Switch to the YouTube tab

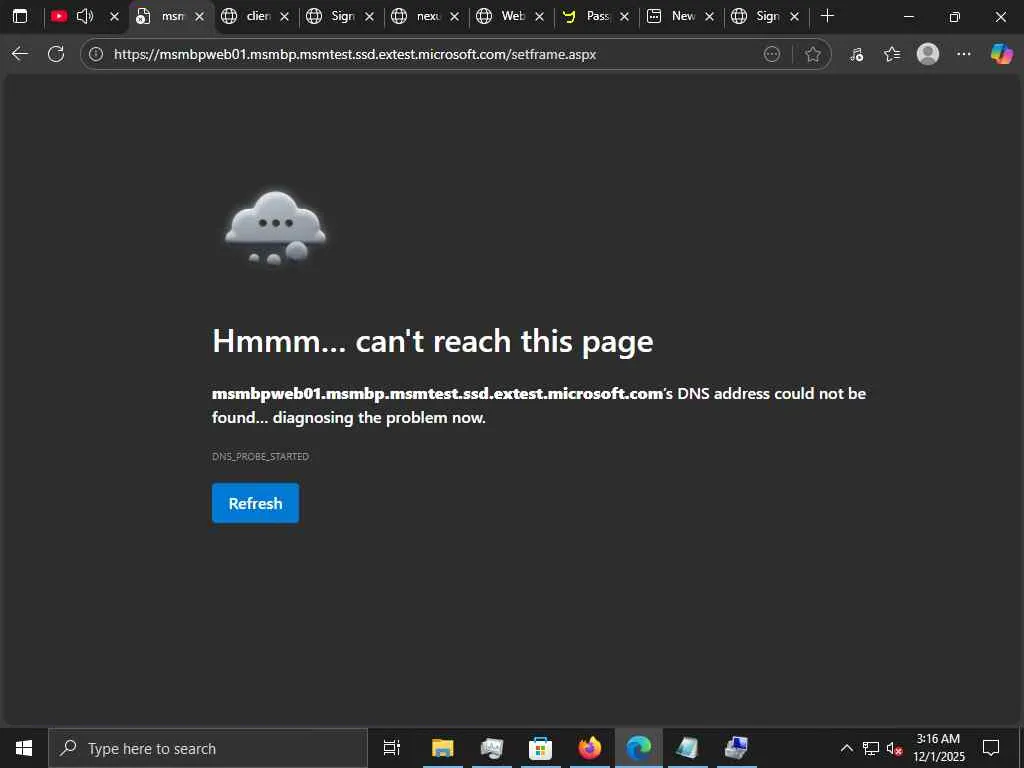click(59, 16)
